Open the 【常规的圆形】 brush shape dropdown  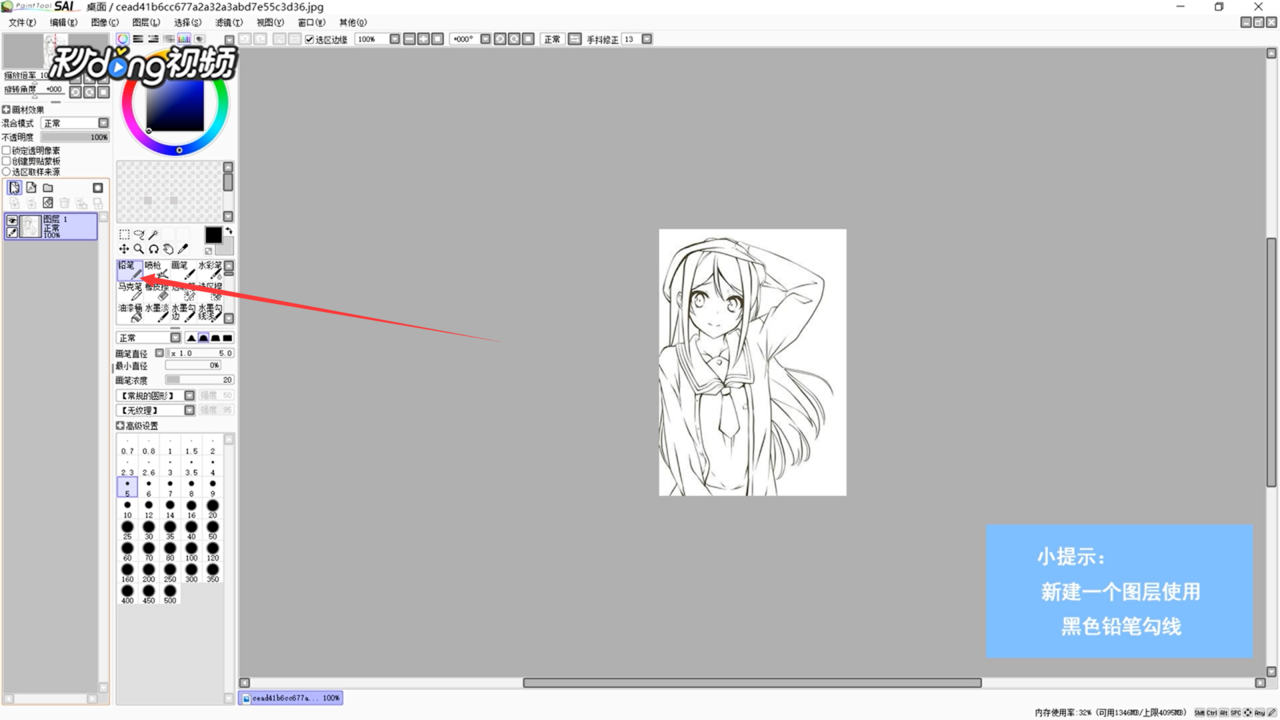(189, 396)
